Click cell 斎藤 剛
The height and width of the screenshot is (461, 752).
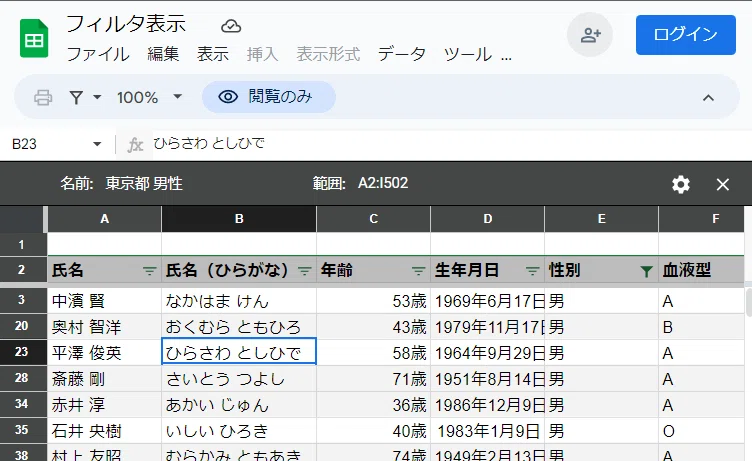pos(105,378)
